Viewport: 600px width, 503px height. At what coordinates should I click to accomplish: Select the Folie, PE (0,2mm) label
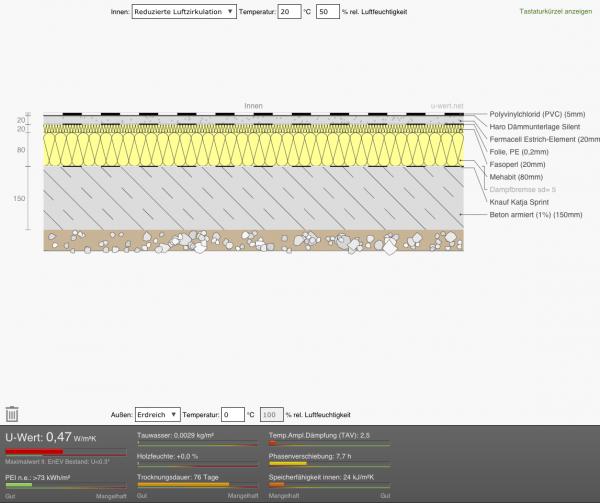coord(523,152)
